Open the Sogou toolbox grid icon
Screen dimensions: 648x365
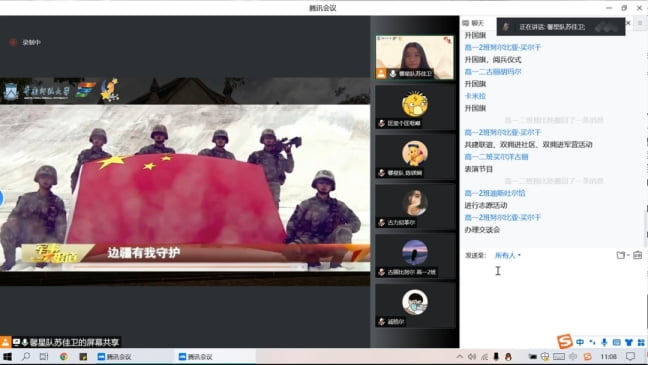(x=641, y=342)
